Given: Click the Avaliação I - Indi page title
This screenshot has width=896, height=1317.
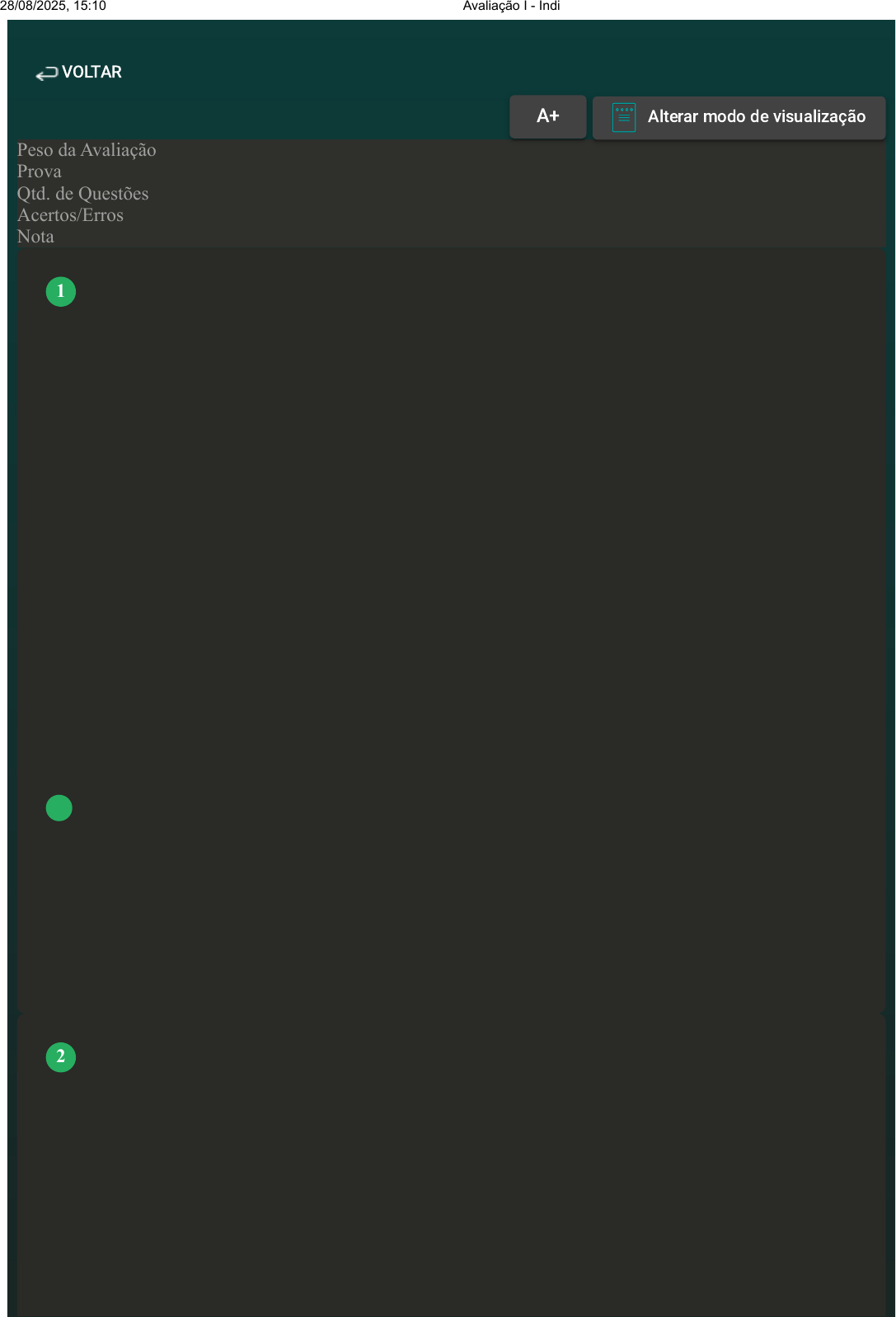Looking at the screenshot, I should tap(511, 6).
